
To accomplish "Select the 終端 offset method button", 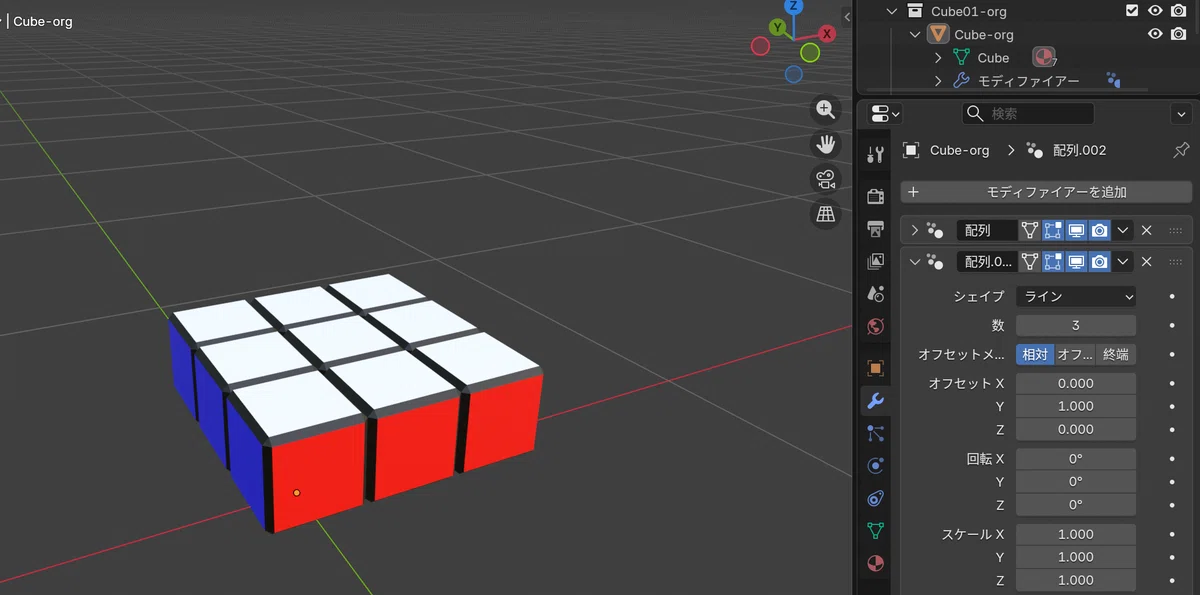I will tap(1117, 354).
